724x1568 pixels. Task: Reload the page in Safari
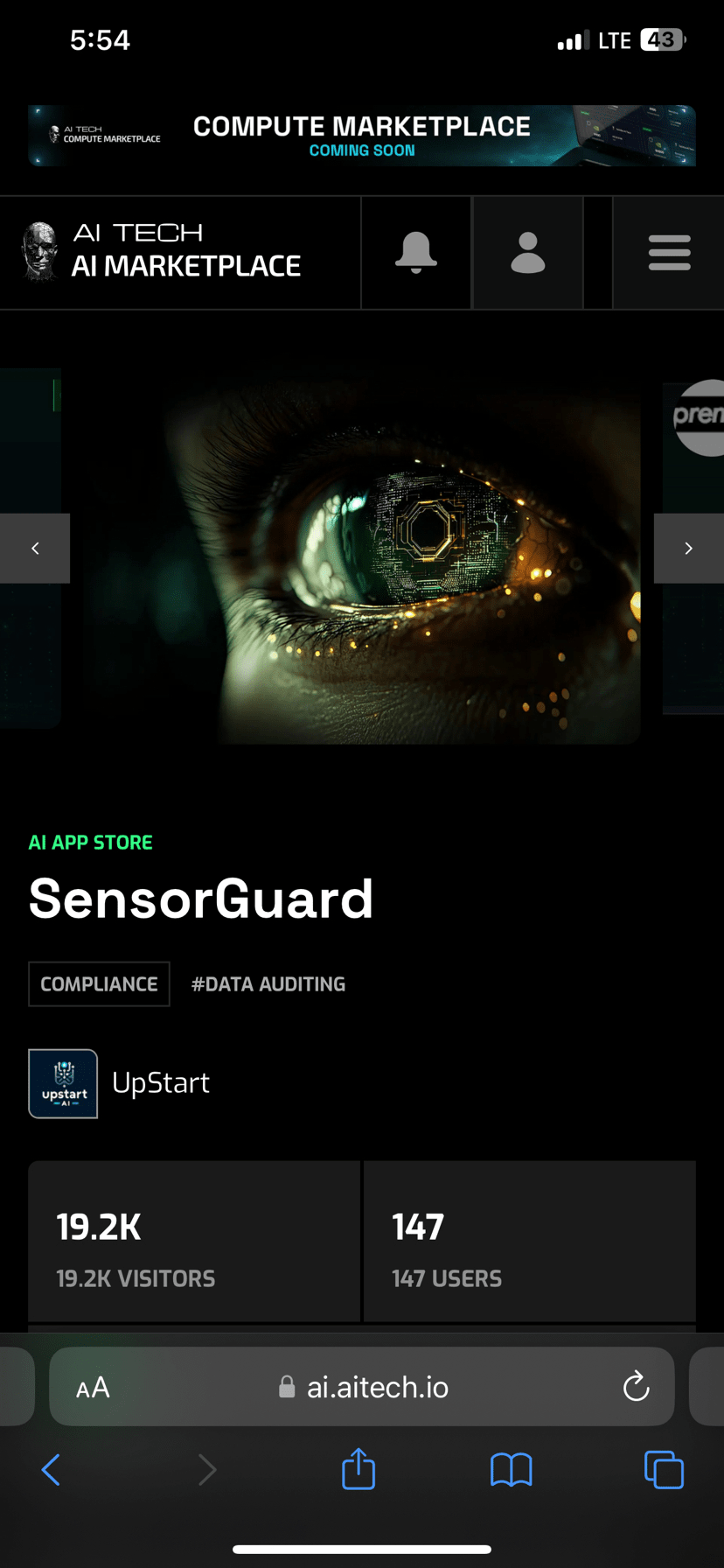point(636,1387)
